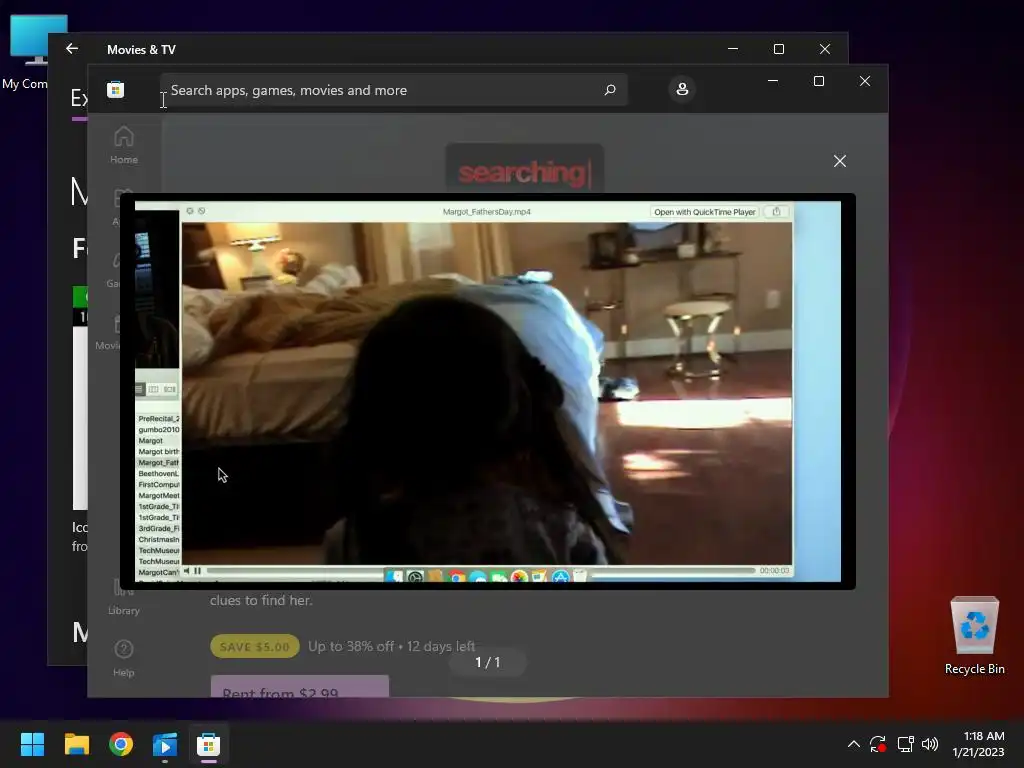Click the magnifier search icon
This screenshot has height=768, width=1024.
(610, 90)
